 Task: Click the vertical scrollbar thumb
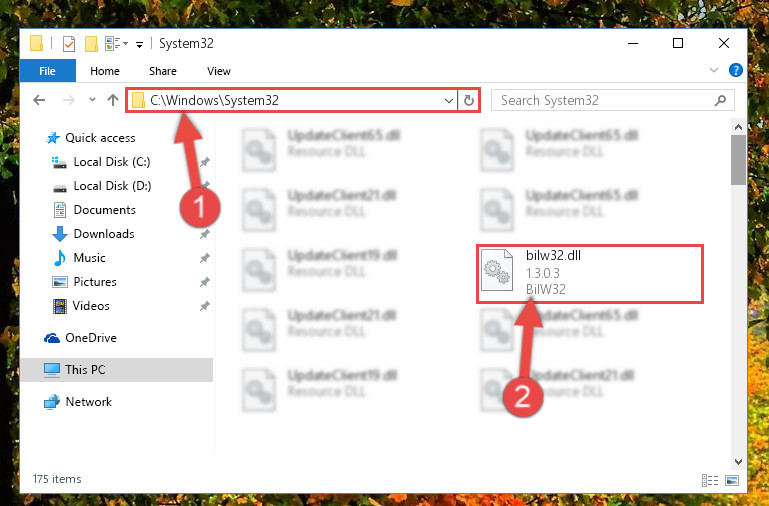coord(738,160)
